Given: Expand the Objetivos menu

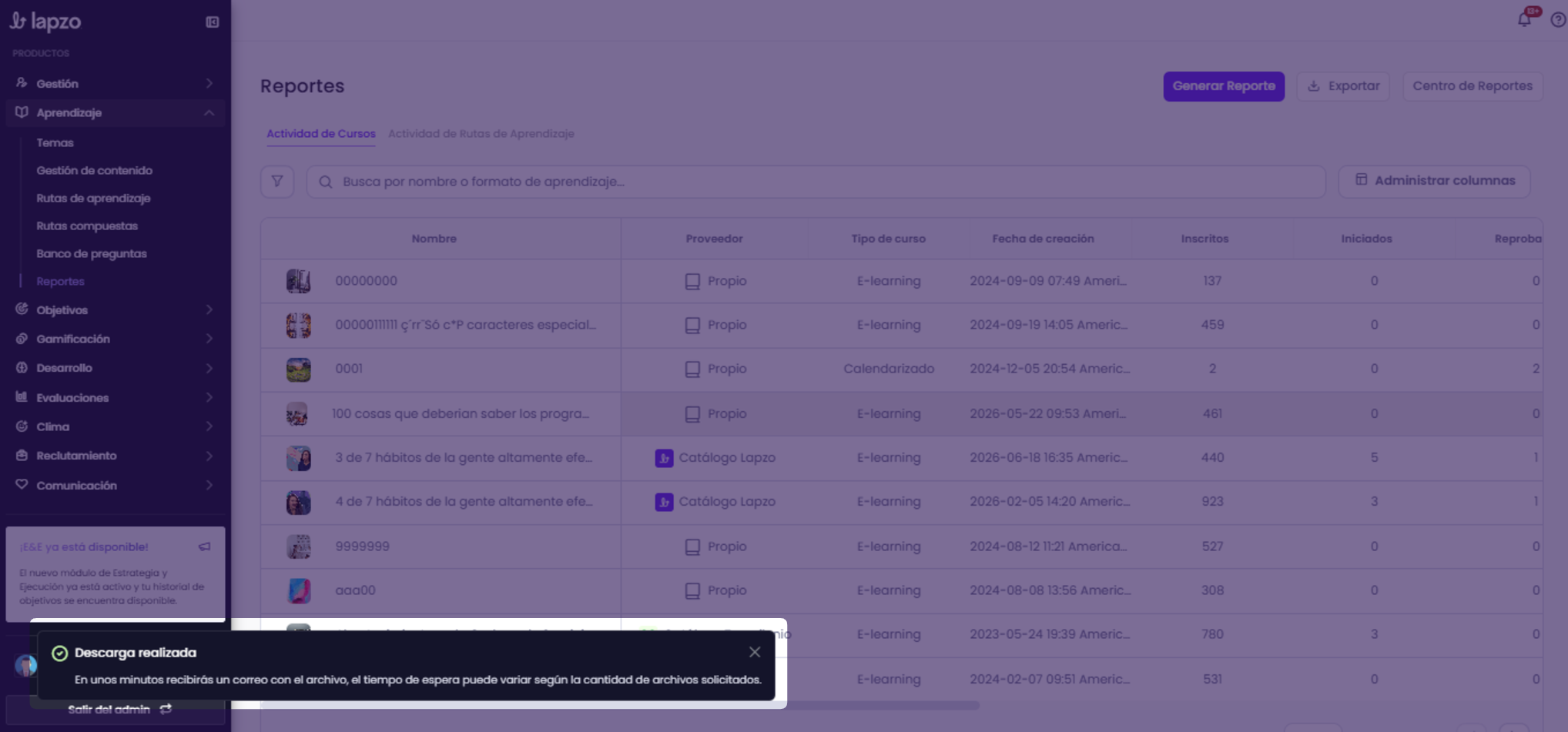Looking at the screenshot, I should tap(116, 309).
